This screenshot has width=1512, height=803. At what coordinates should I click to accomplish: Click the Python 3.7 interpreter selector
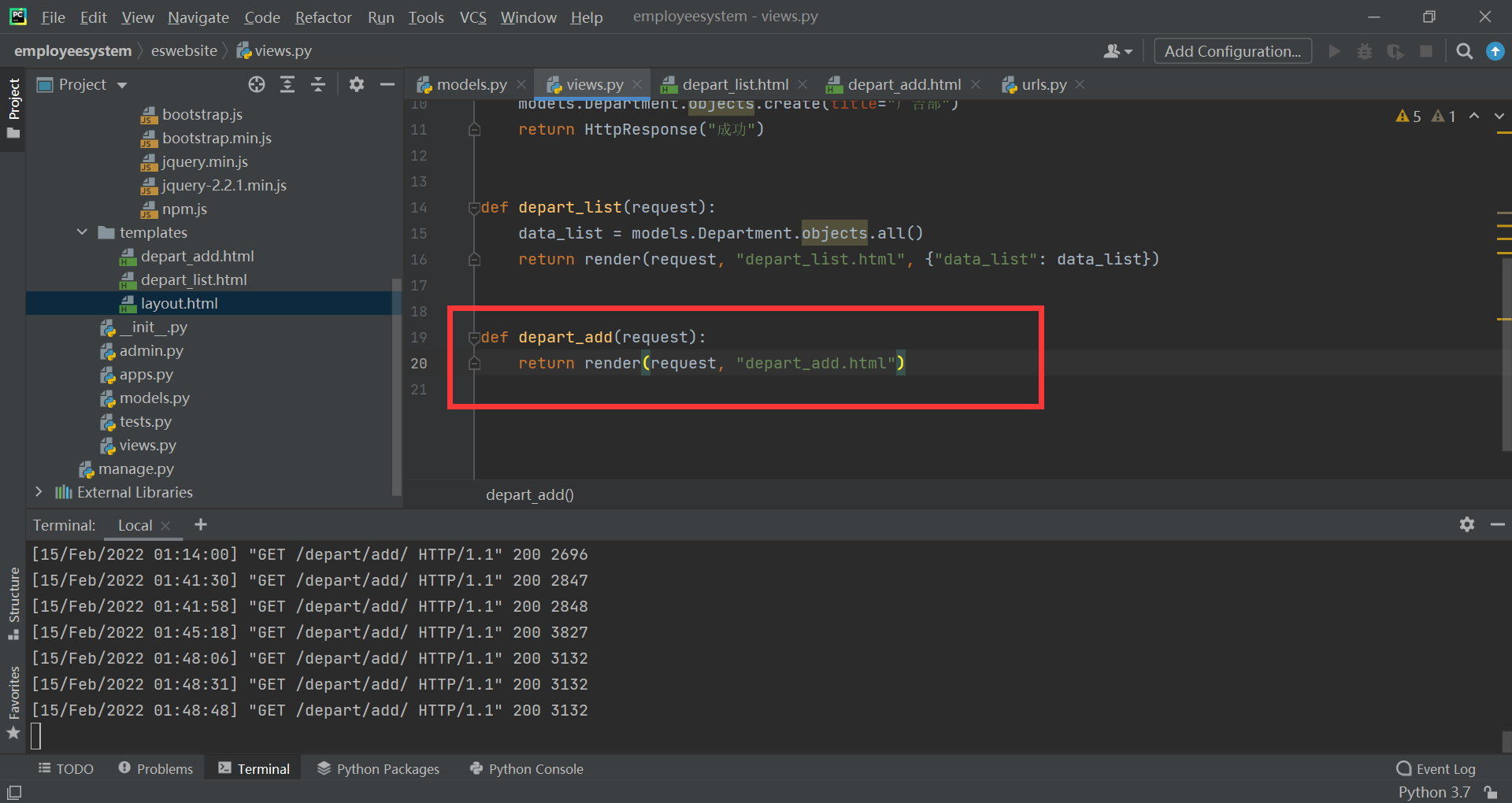(1434, 792)
